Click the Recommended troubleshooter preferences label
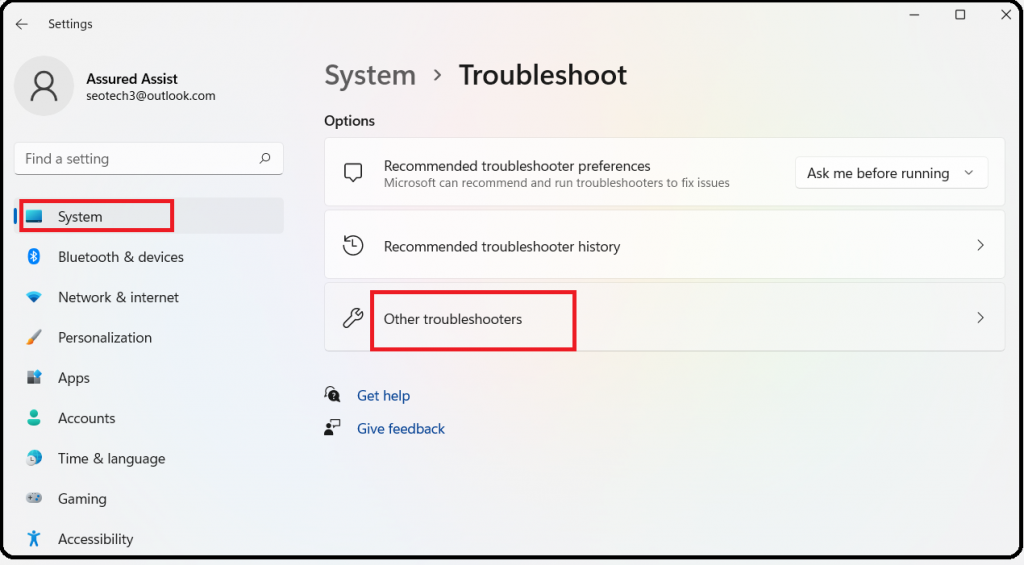The width and height of the screenshot is (1024, 565). click(x=517, y=166)
